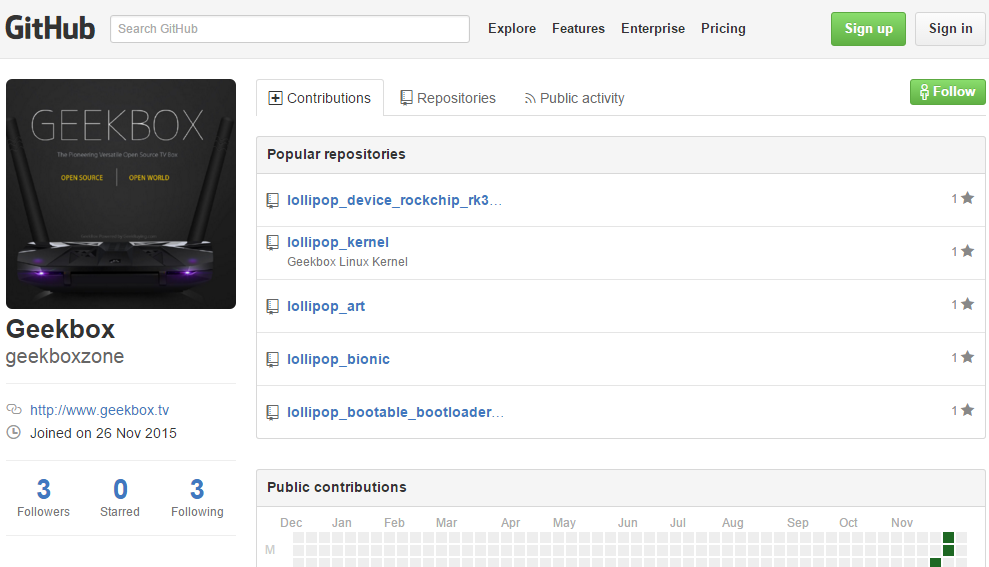Switch to the Contributions tab

[x=320, y=98]
